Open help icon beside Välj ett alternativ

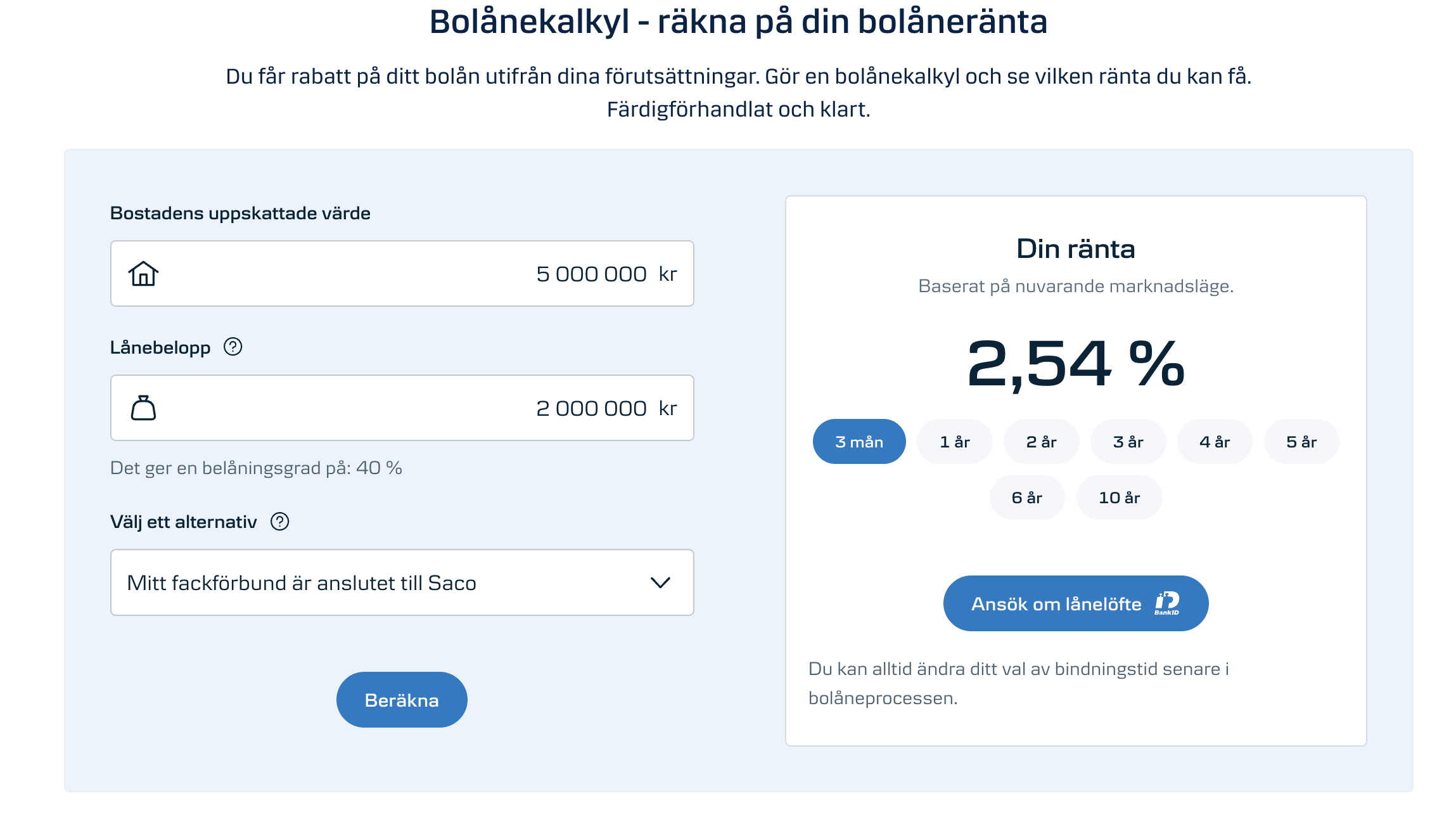(279, 522)
